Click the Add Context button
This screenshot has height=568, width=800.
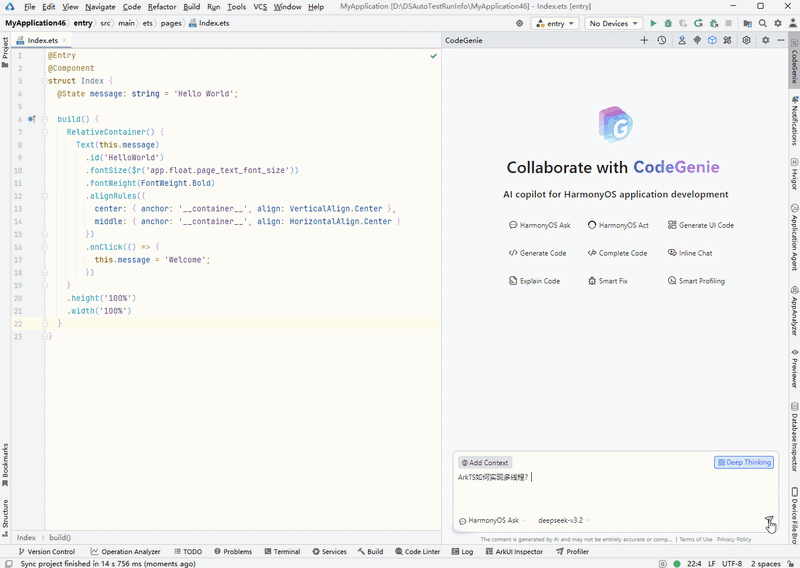pyautogui.click(x=485, y=463)
